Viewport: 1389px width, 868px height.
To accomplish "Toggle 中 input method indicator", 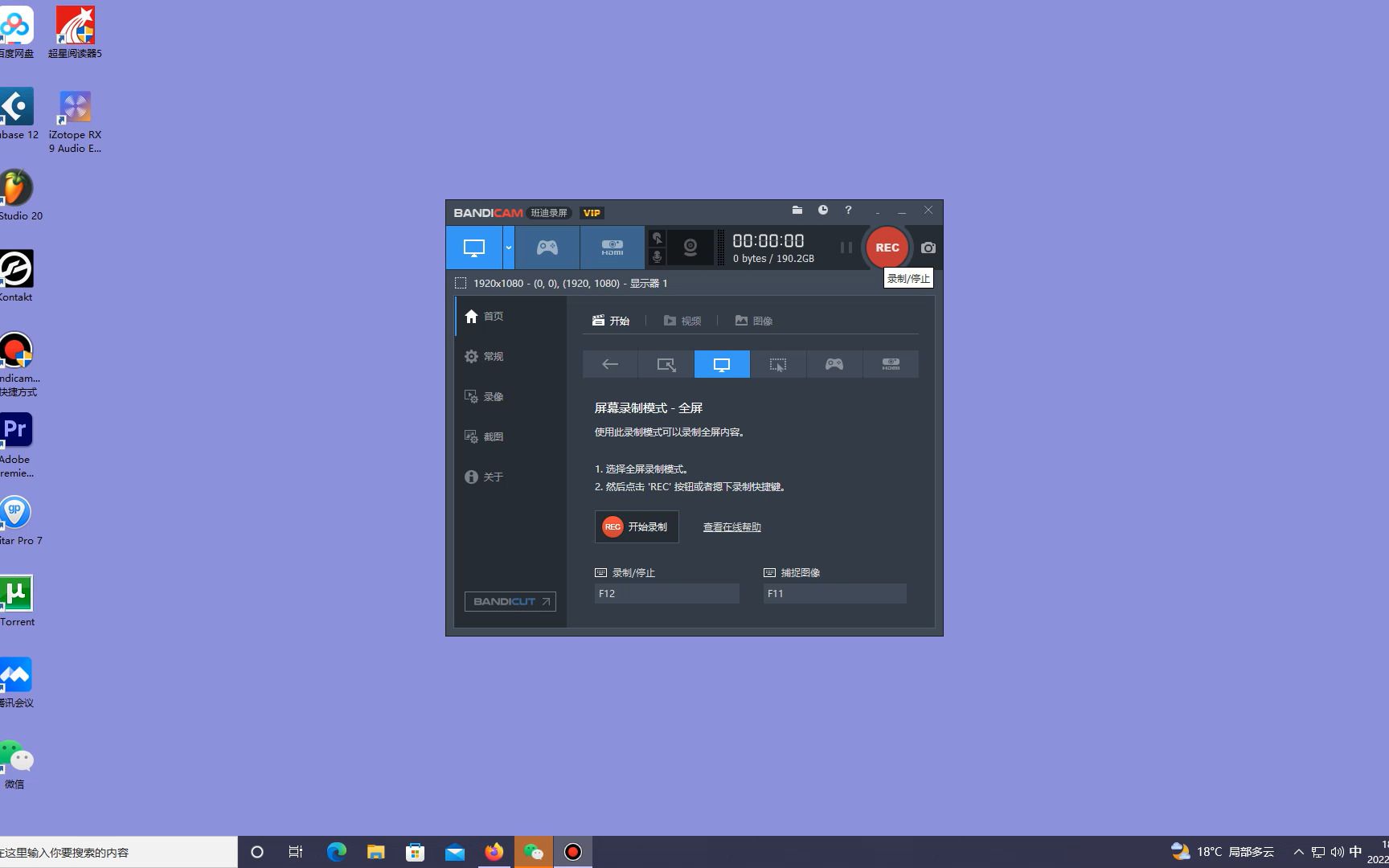I will pyautogui.click(x=1355, y=852).
